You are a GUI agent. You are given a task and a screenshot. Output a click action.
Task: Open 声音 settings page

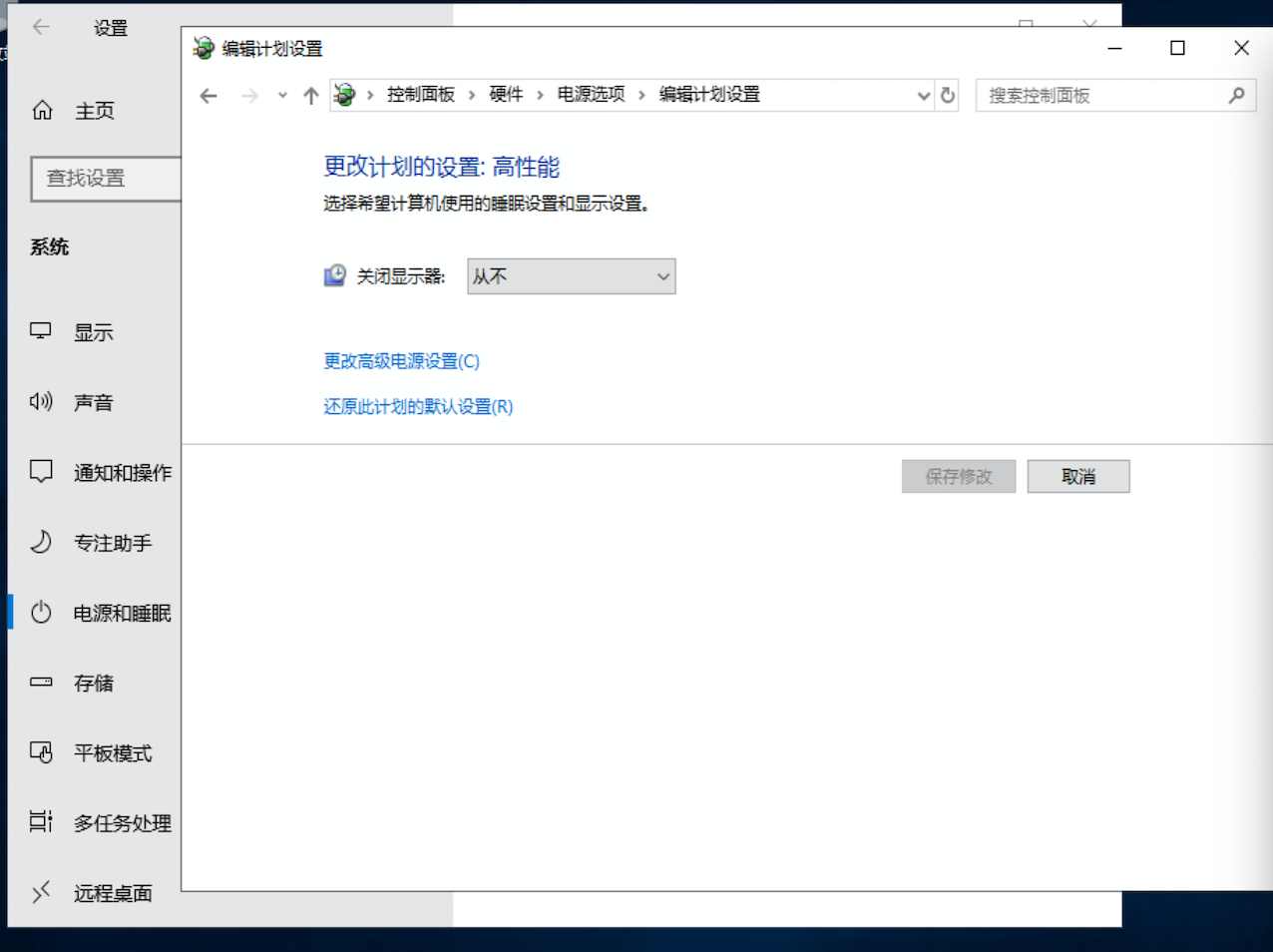pos(95,402)
